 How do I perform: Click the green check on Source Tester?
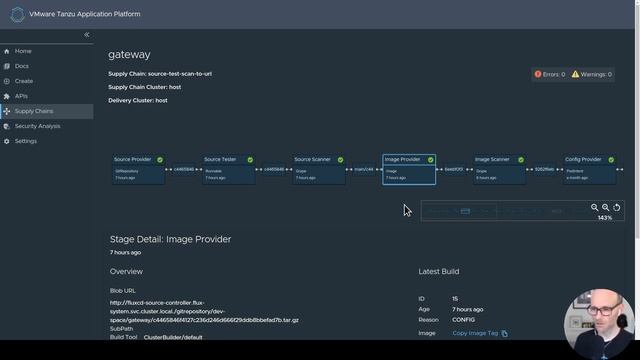click(250, 160)
